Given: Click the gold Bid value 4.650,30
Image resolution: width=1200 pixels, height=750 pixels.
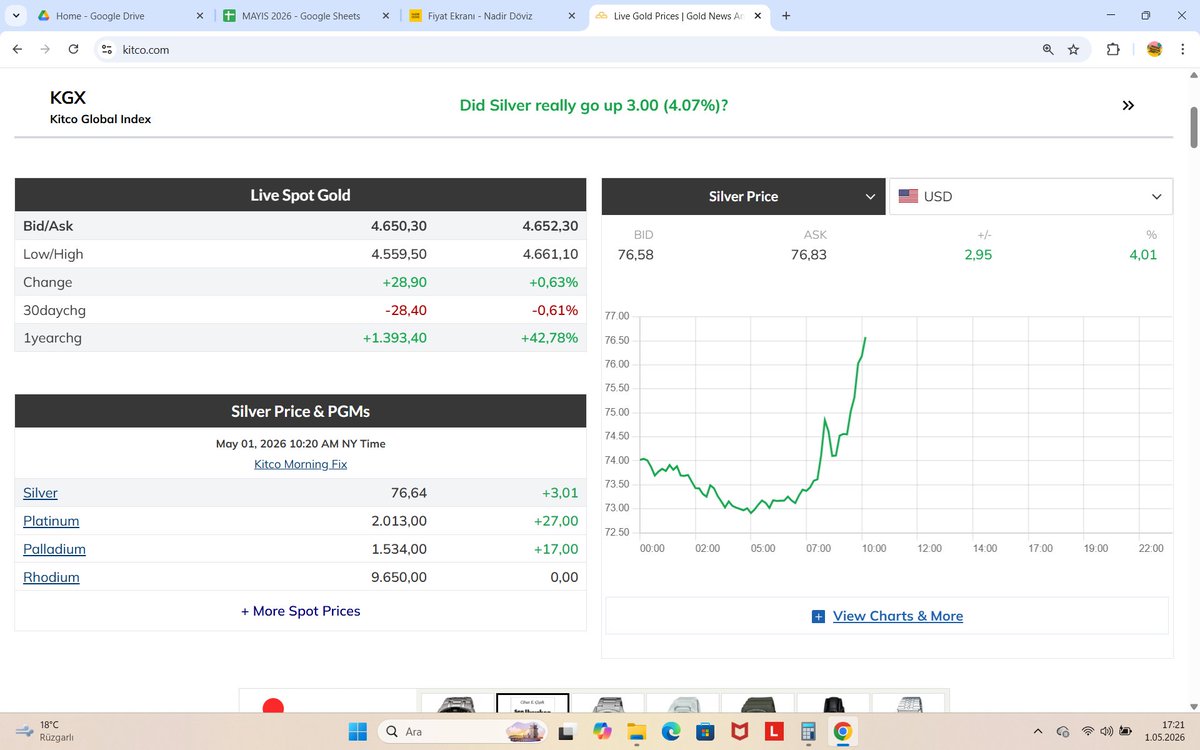Looking at the screenshot, I should pos(398,226).
